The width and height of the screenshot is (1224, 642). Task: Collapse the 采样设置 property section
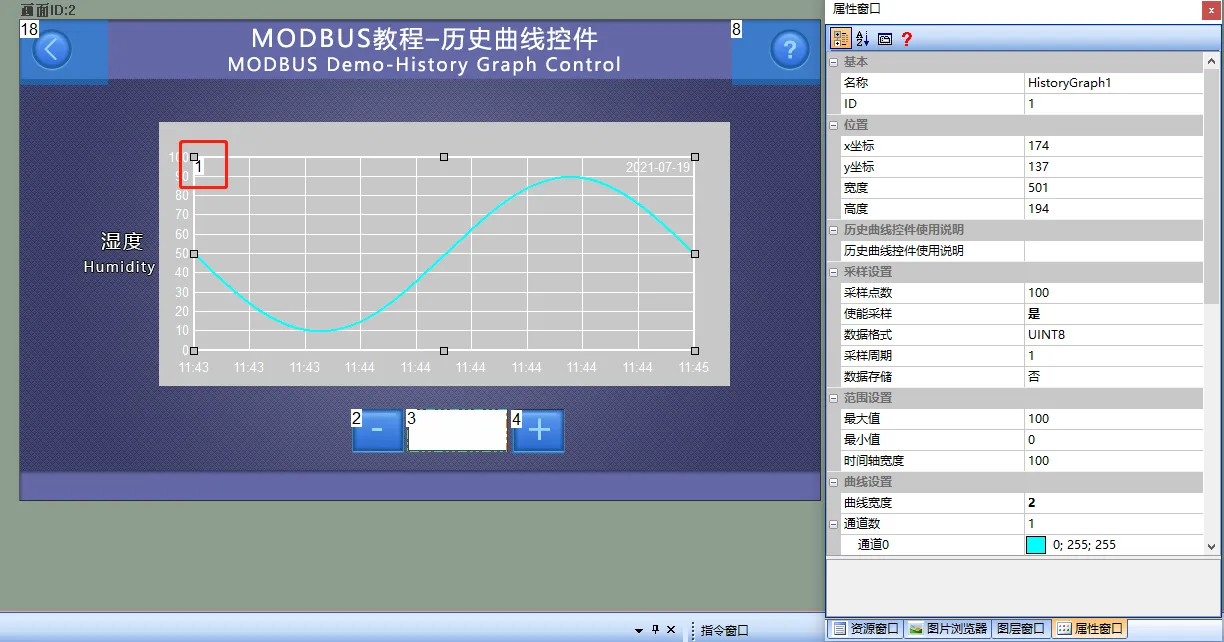(835, 271)
